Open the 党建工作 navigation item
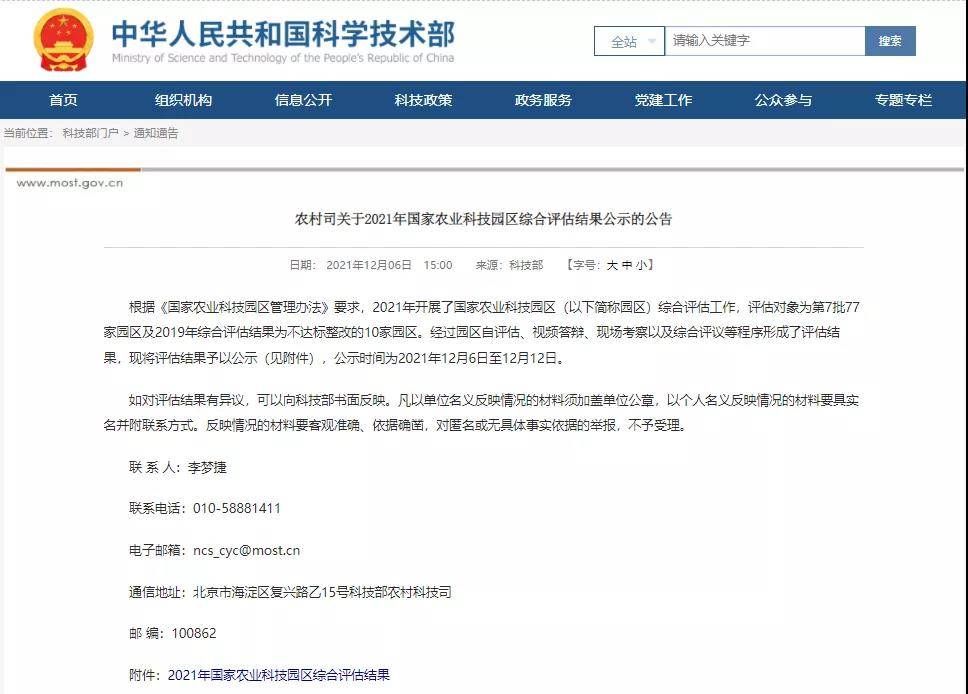Image resolution: width=968 pixels, height=694 pixels. click(x=664, y=100)
